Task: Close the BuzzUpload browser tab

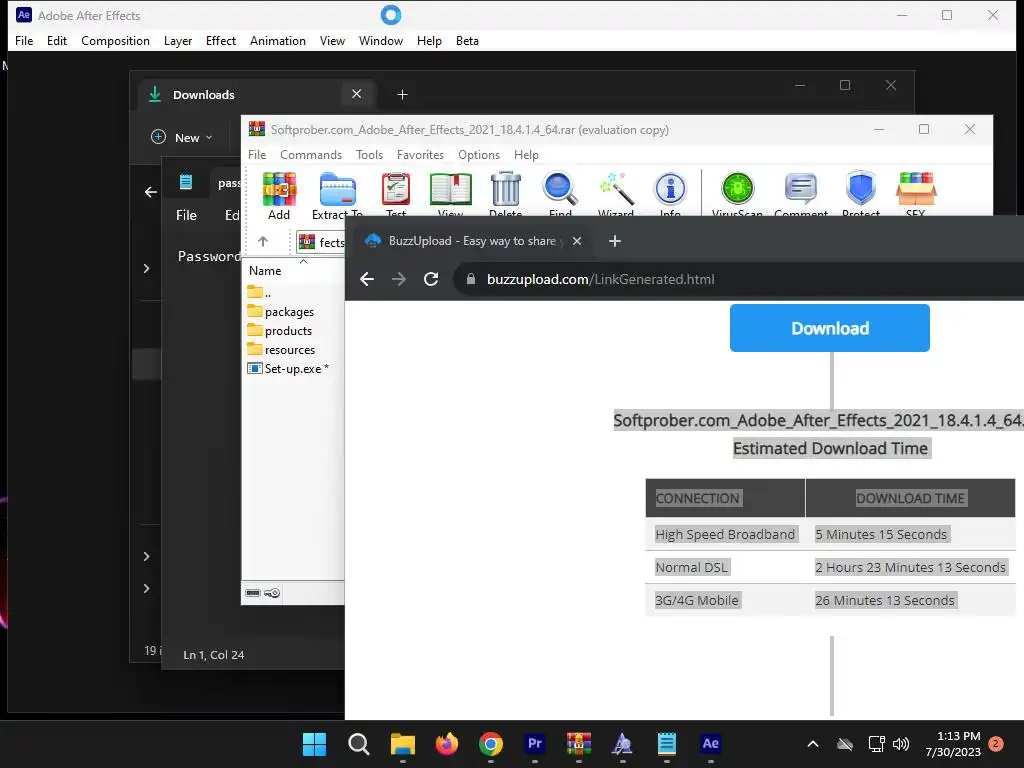Action: [x=577, y=241]
